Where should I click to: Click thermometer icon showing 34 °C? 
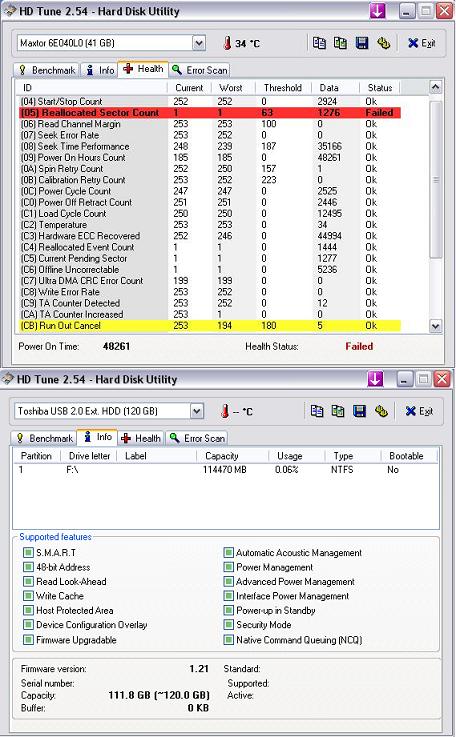point(228,43)
